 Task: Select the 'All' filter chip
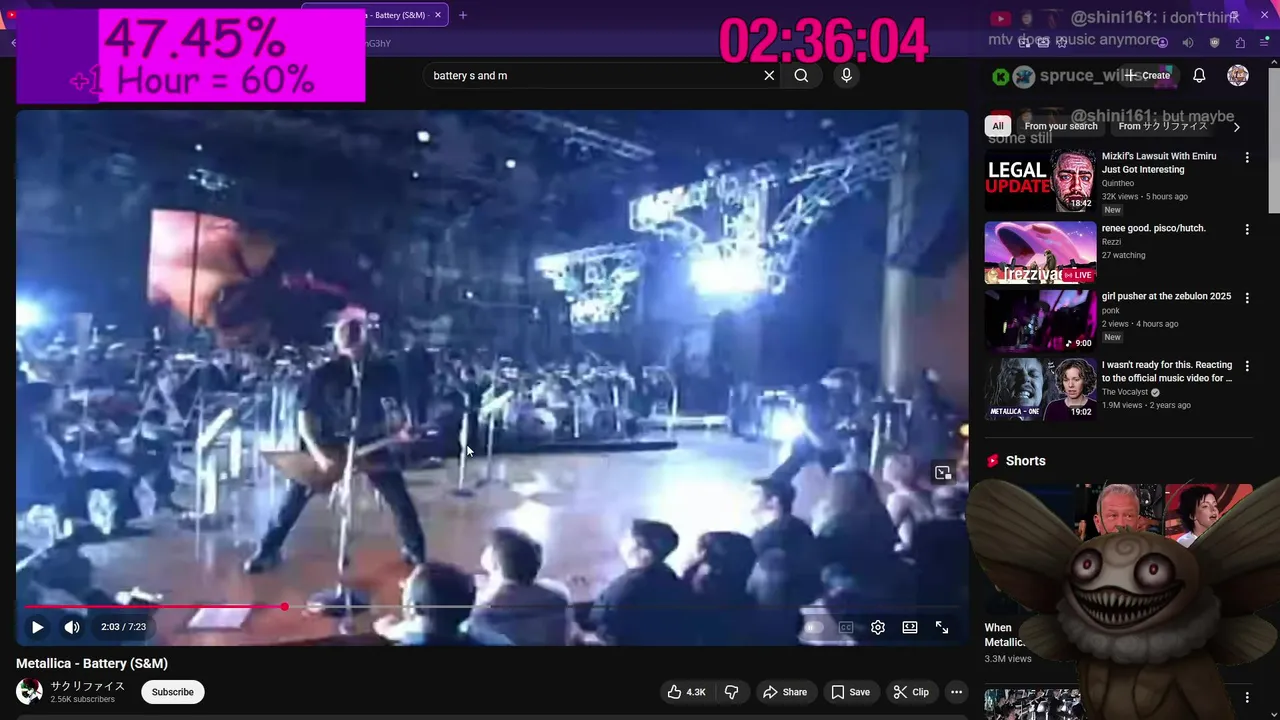pos(997,126)
